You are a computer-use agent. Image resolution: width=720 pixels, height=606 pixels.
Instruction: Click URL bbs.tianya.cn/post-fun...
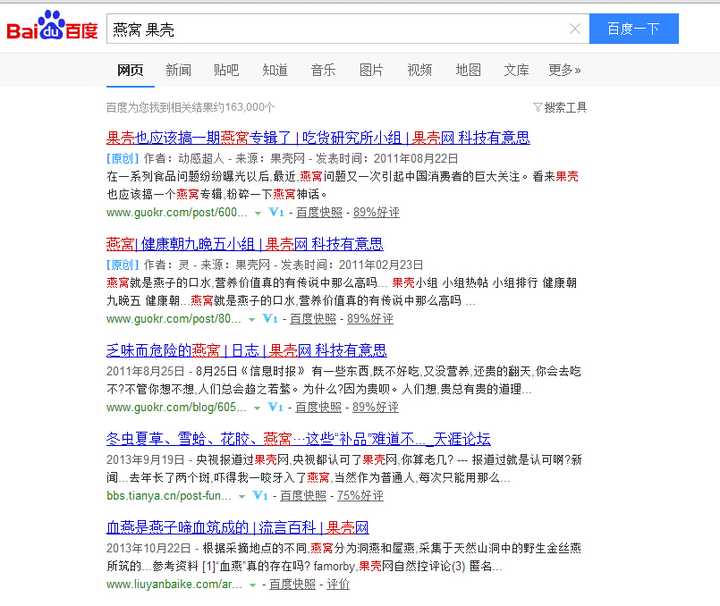pos(169,496)
